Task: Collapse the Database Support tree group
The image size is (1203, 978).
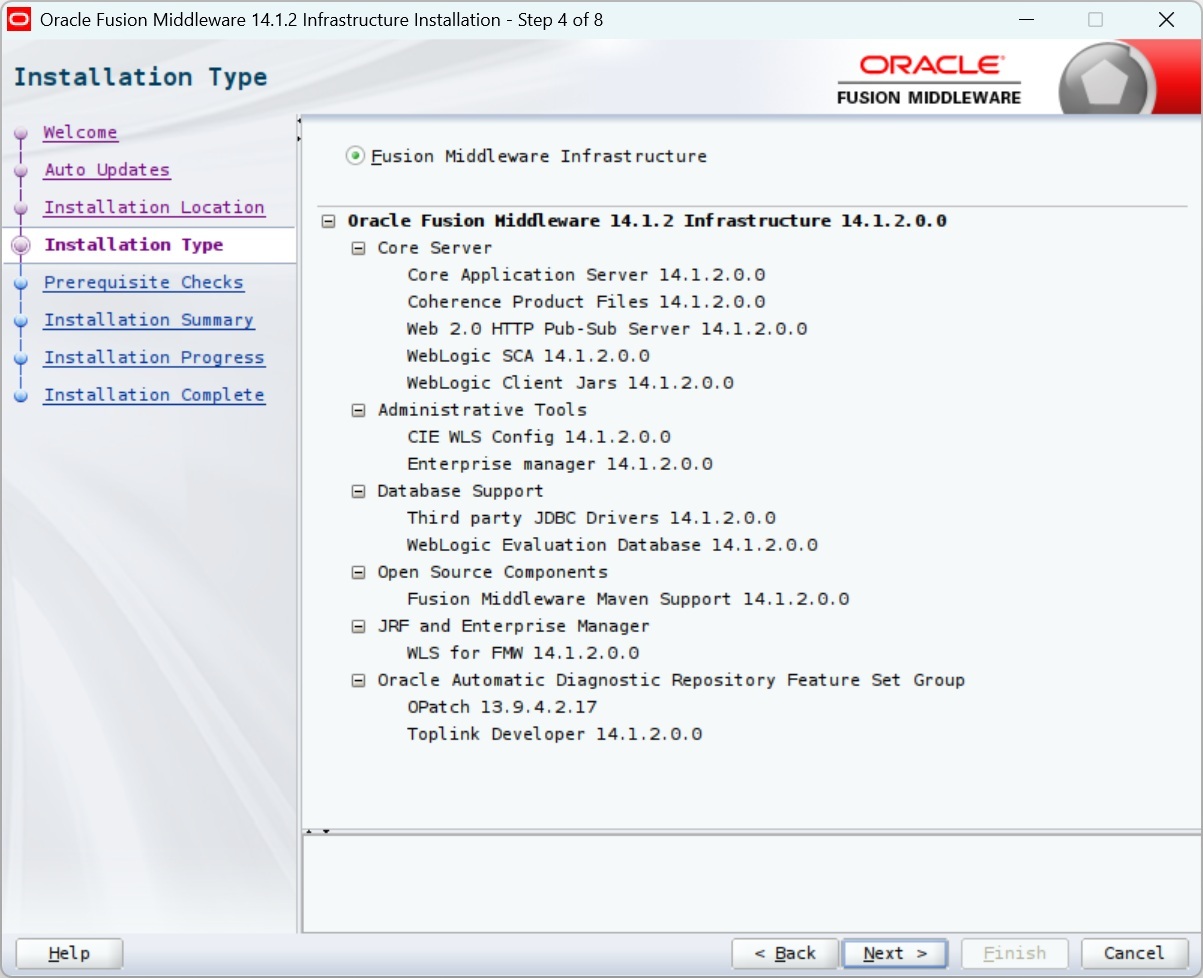Action: tap(358, 491)
